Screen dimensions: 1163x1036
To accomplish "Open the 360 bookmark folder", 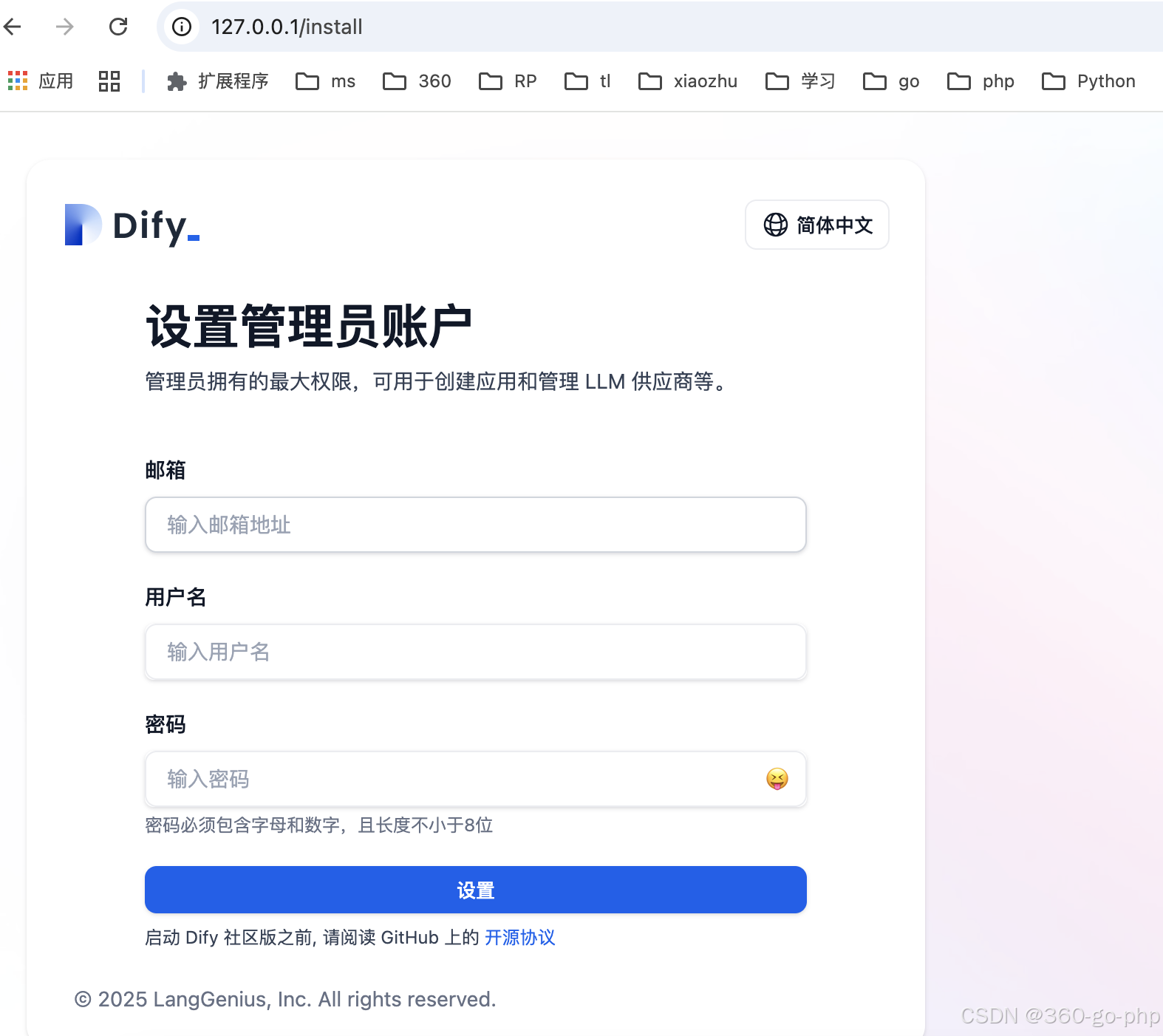I will [x=417, y=81].
